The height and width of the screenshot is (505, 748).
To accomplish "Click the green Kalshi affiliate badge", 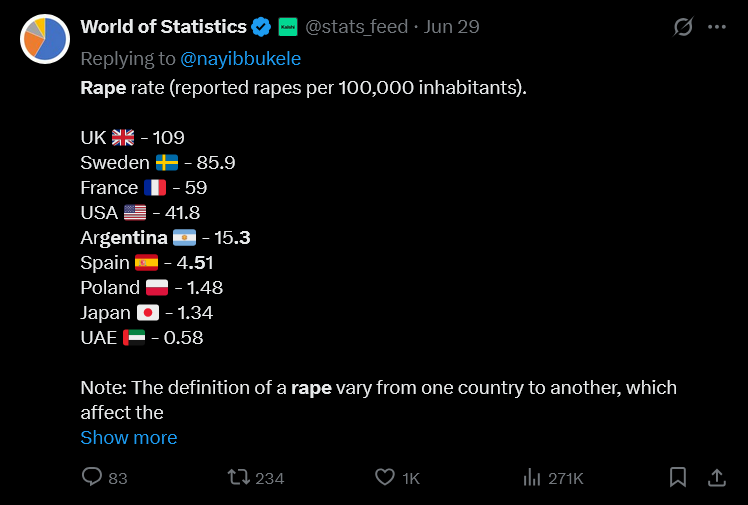I will point(288,27).
